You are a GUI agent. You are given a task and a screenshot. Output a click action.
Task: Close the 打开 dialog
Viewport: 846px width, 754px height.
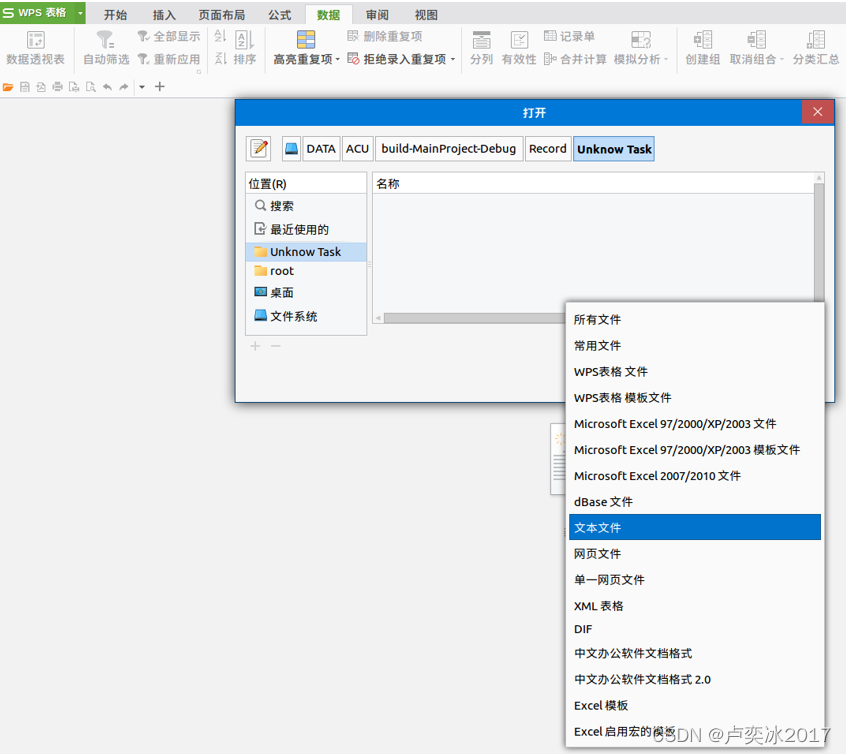[x=818, y=112]
